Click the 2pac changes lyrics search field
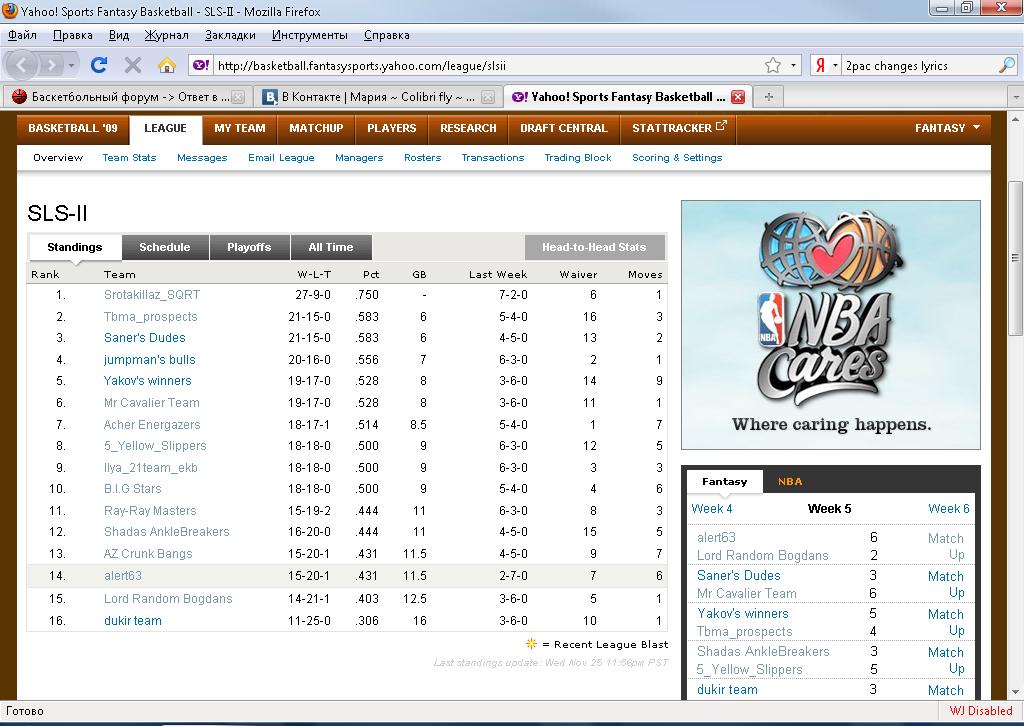This screenshot has width=1024, height=726. (920, 65)
